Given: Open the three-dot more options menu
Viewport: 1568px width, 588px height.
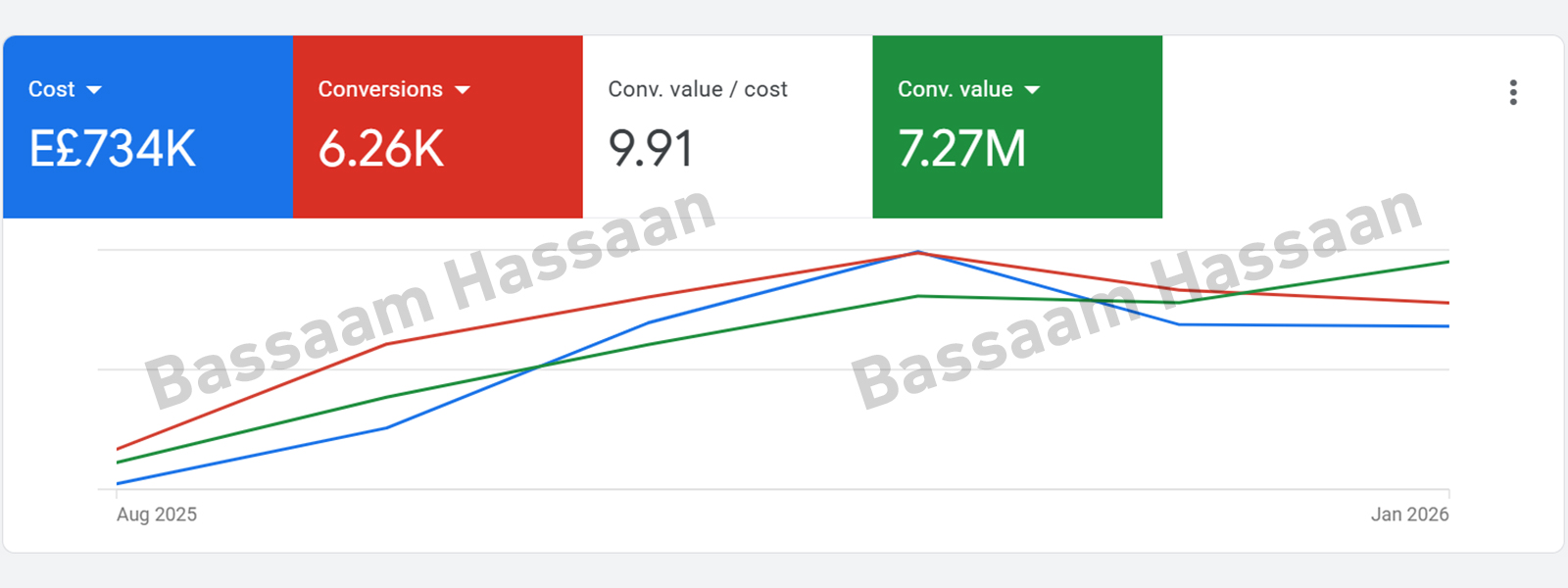Looking at the screenshot, I should click(x=1513, y=92).
